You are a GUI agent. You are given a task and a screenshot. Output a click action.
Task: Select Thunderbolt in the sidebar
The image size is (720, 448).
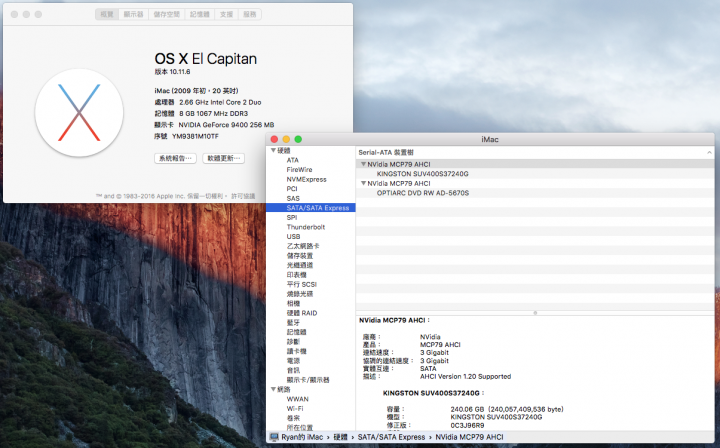(306, 227)
